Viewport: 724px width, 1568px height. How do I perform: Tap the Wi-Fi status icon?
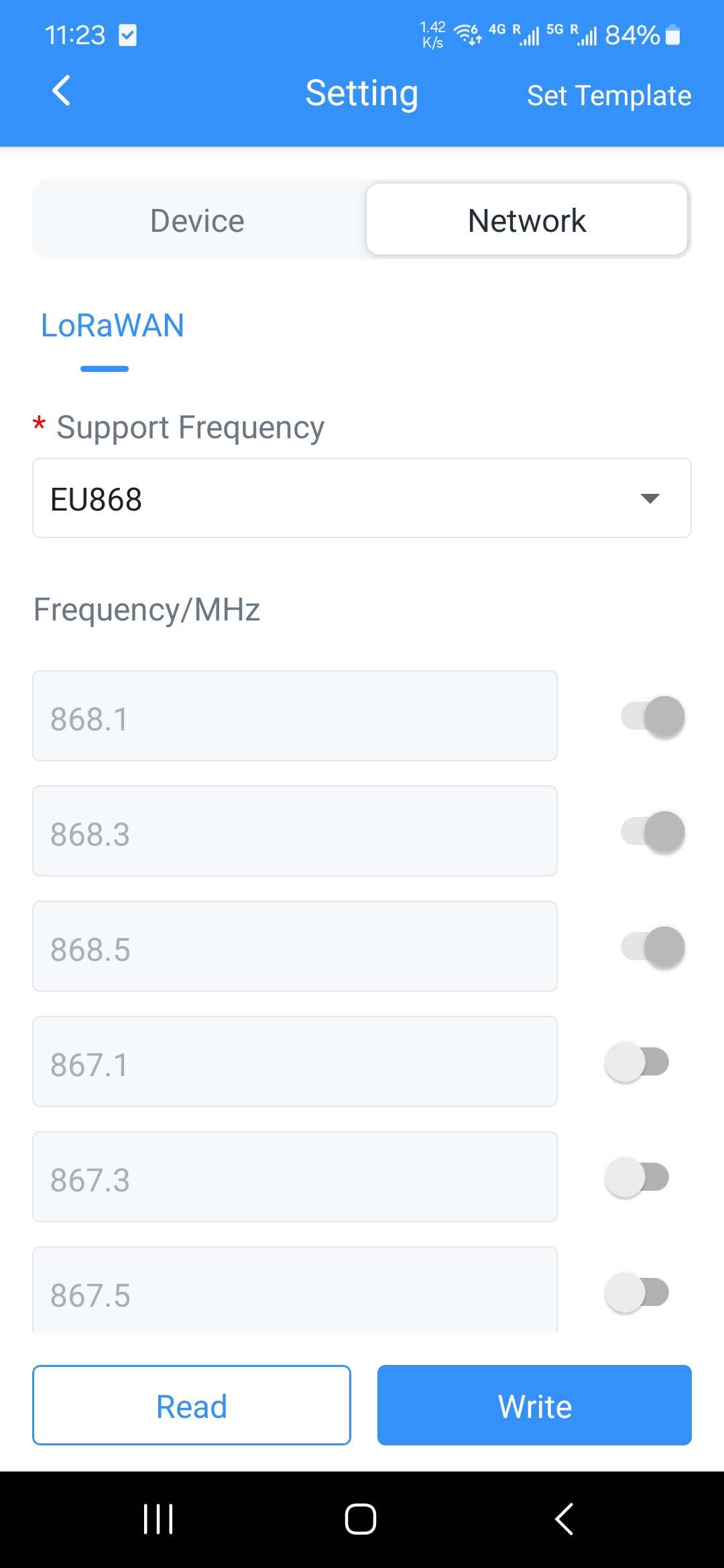[467, 34]
